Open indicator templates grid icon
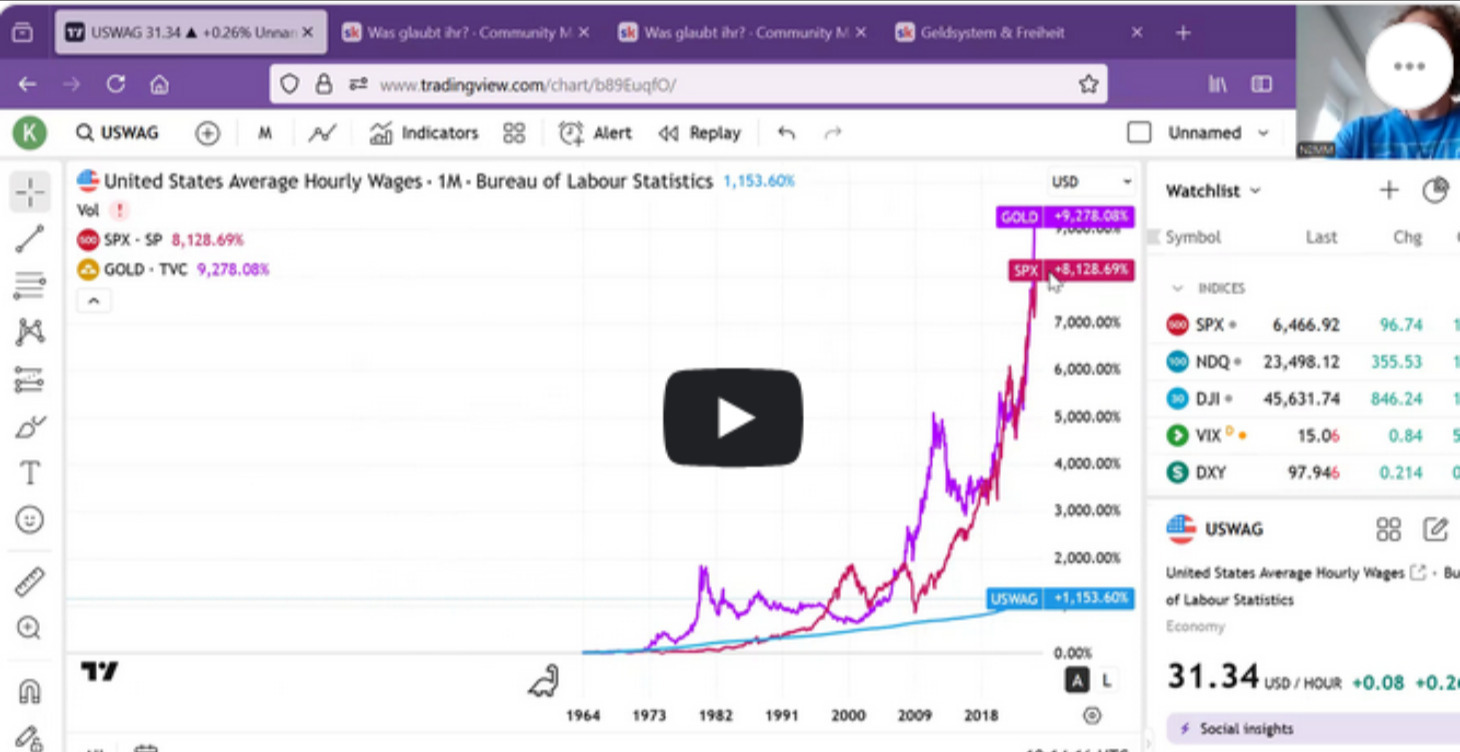 (x=514, y=133)
